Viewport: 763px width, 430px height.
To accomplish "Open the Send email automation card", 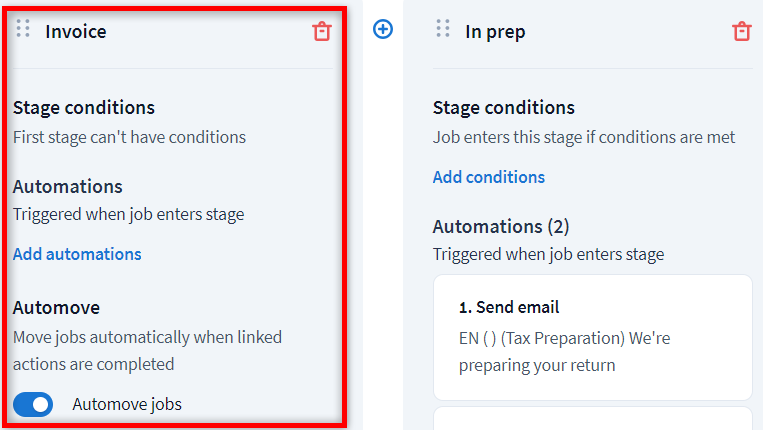I will point(592,336).
